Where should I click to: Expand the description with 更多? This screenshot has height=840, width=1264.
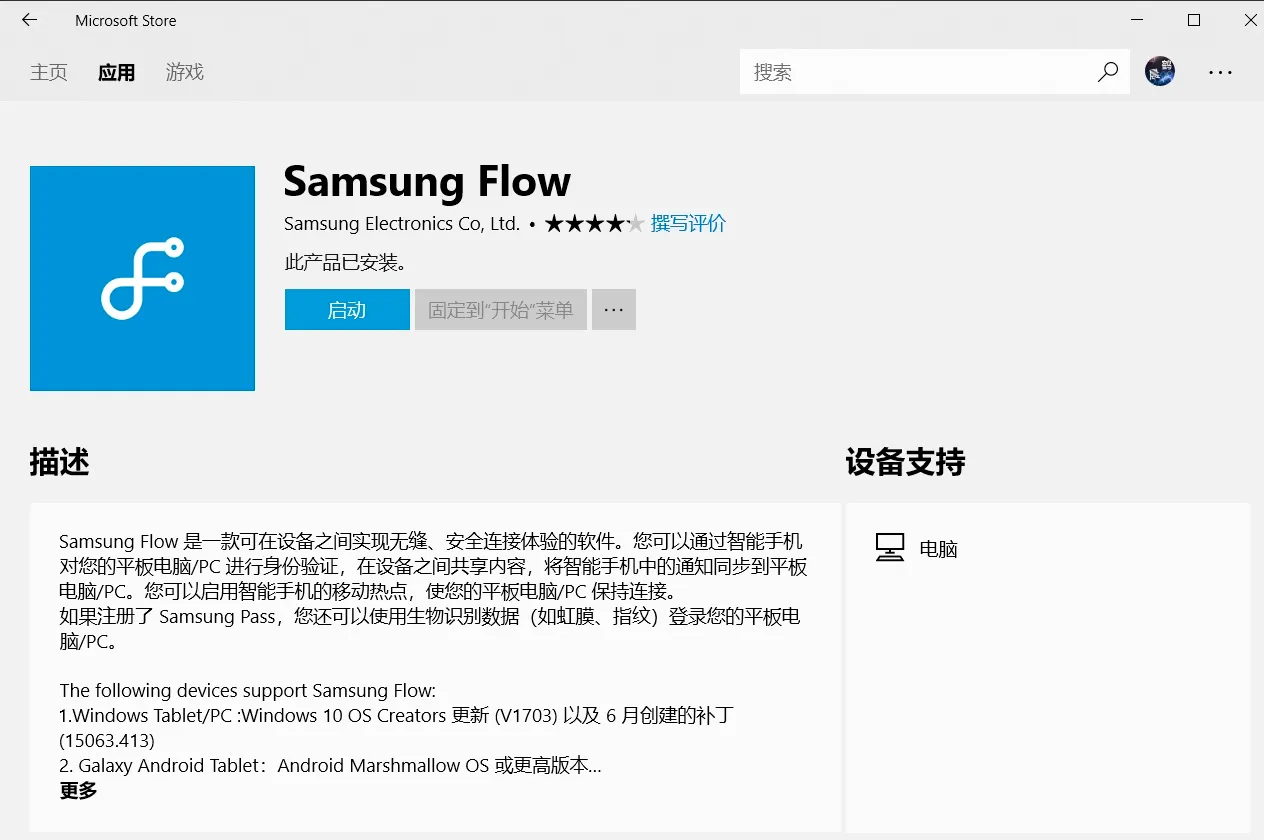coord(78,791)
